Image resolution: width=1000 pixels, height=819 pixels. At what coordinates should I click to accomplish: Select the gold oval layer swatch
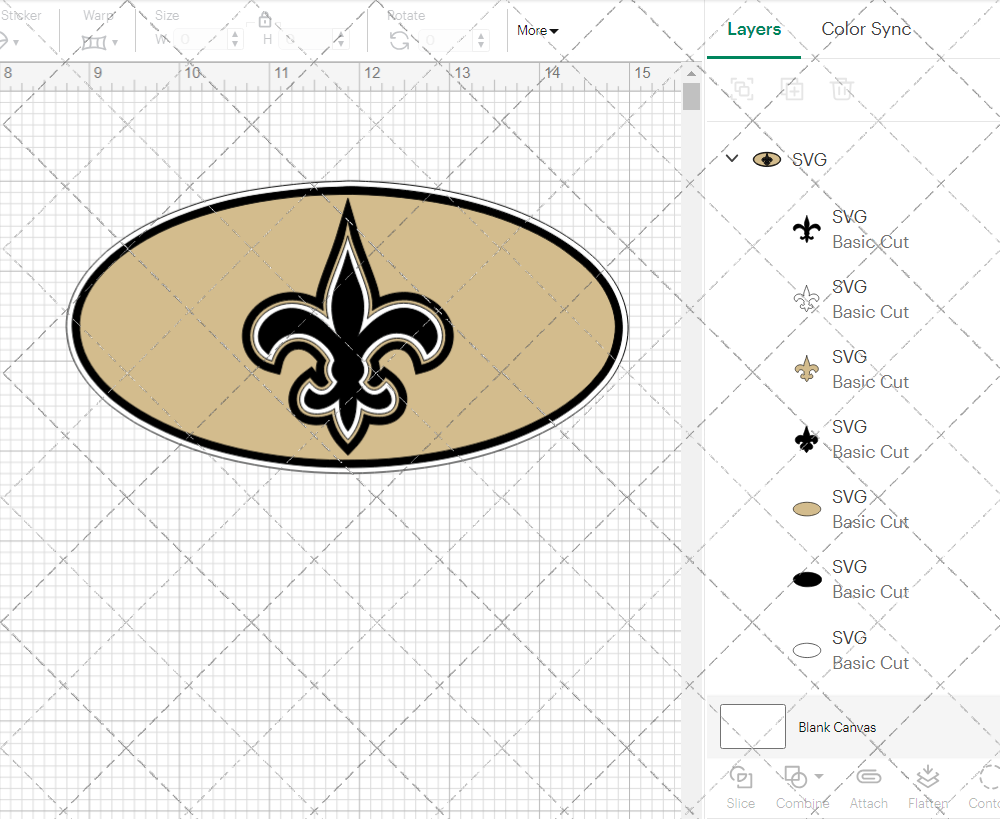(x=807, y=509)
